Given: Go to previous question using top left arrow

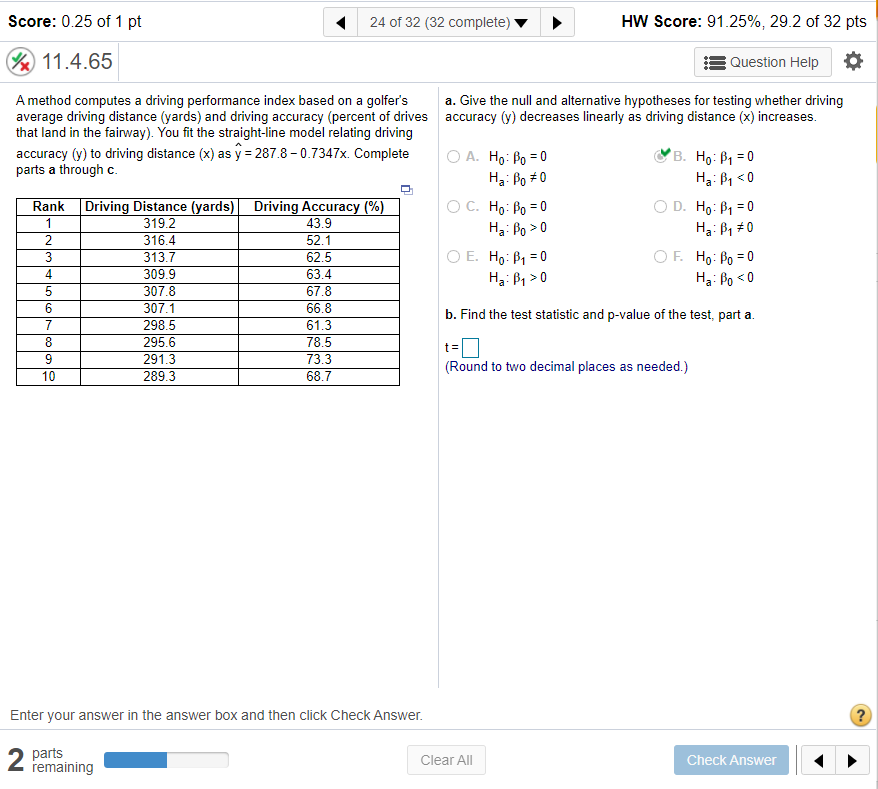Looking at the screenshot, I should click(x=340, y=22).
